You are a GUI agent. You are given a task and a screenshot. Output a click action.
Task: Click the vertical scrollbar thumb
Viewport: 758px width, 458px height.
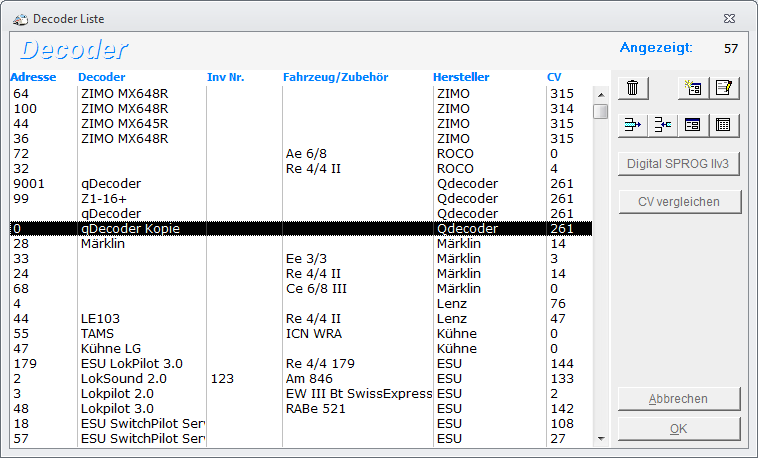(x=601, y=111)
